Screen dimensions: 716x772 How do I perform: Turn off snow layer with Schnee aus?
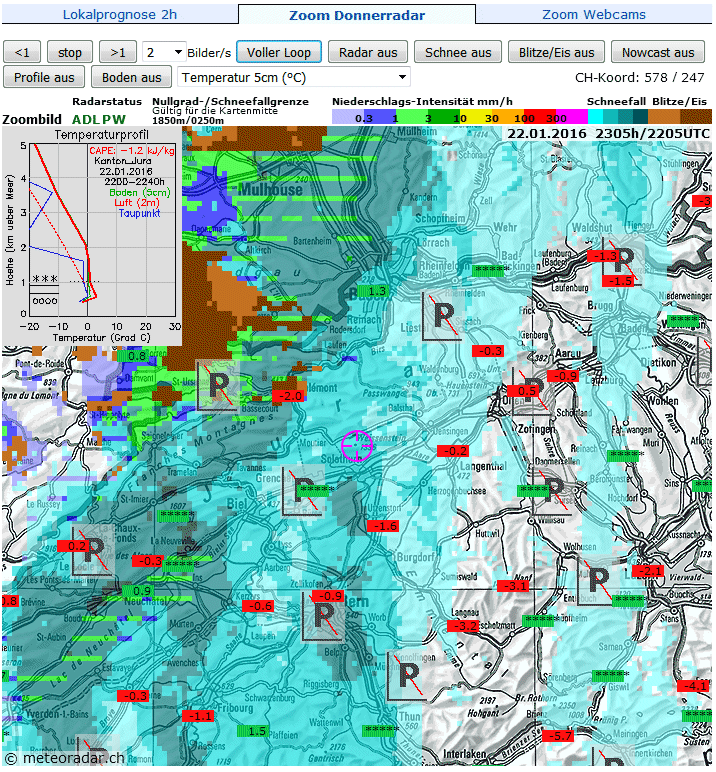click(x=458, y=53)
